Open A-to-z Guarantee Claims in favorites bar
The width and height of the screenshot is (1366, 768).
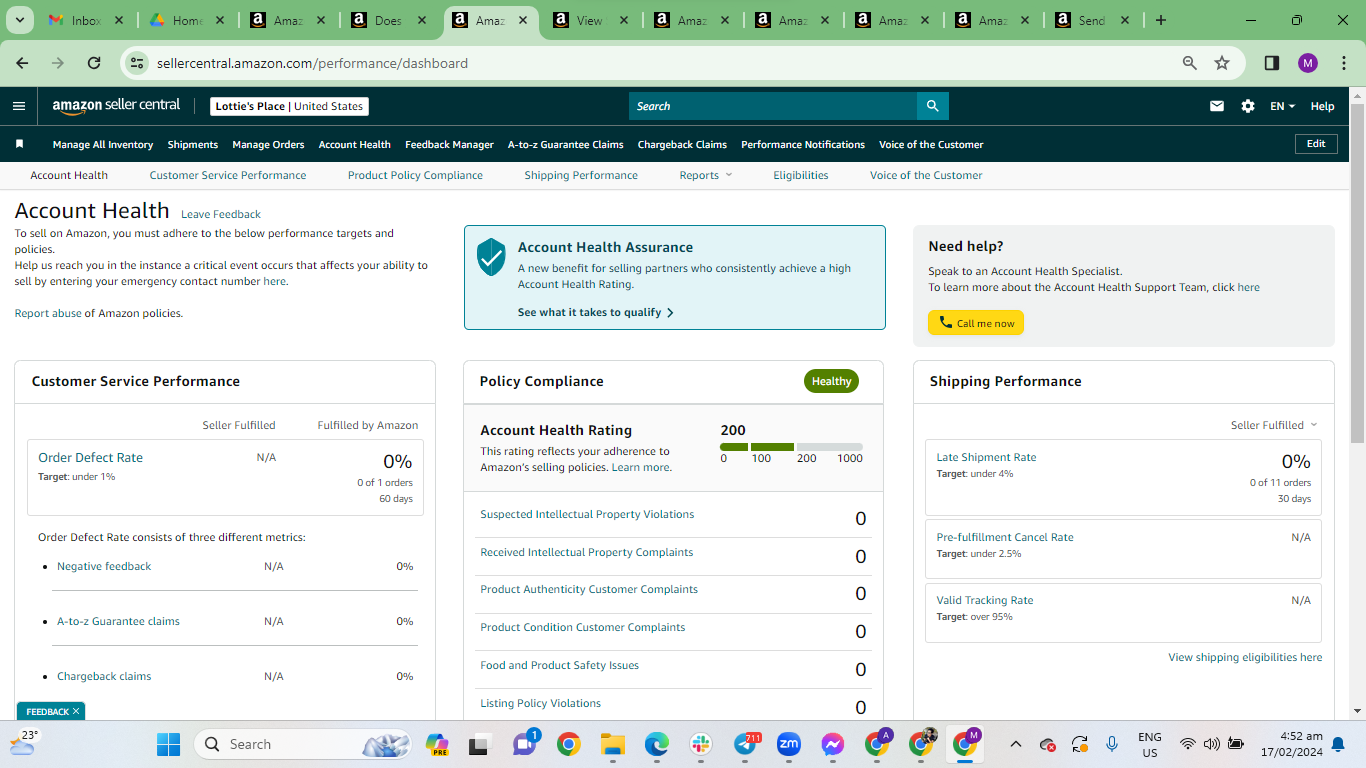click(566, 144)
